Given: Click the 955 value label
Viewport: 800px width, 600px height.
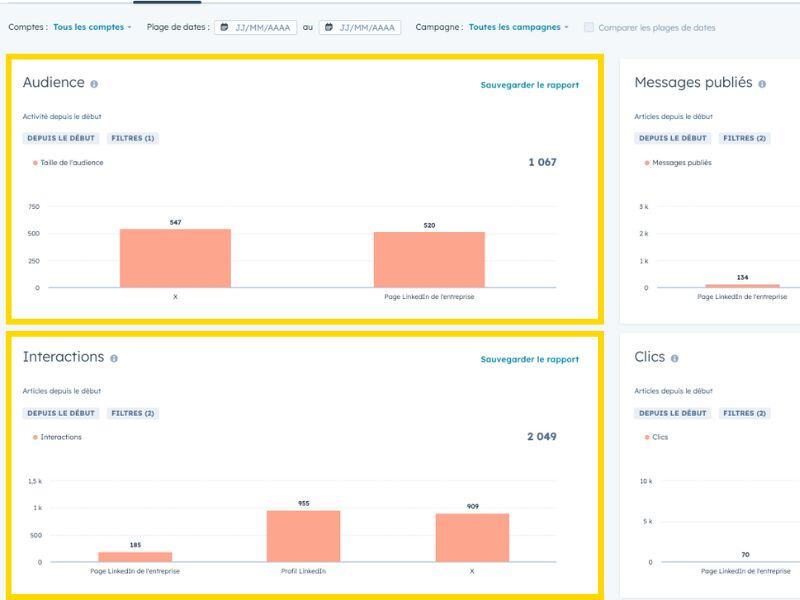Looking at the screenshot, I should pos(304,504).
